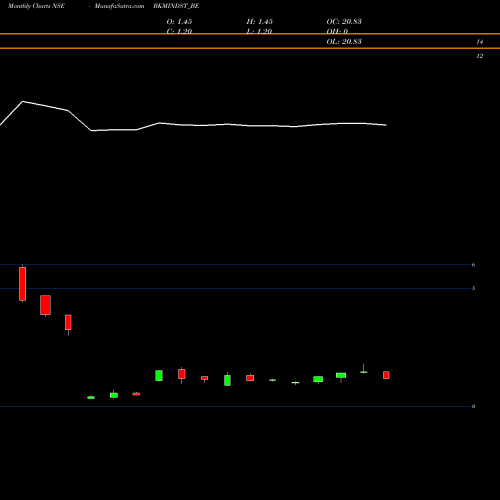Click the tallest red candle near level 6

click(22, 284)
